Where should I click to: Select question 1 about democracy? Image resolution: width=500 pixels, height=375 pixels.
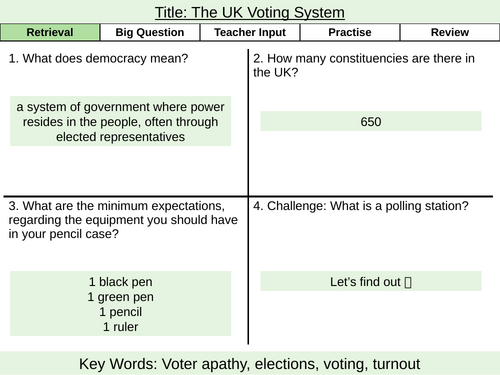coord(98,59)
